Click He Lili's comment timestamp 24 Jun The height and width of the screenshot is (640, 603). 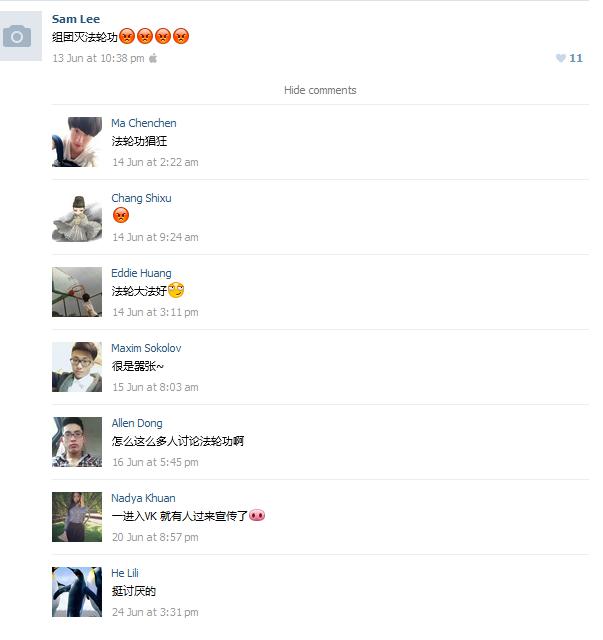click(x=156, y=612)
